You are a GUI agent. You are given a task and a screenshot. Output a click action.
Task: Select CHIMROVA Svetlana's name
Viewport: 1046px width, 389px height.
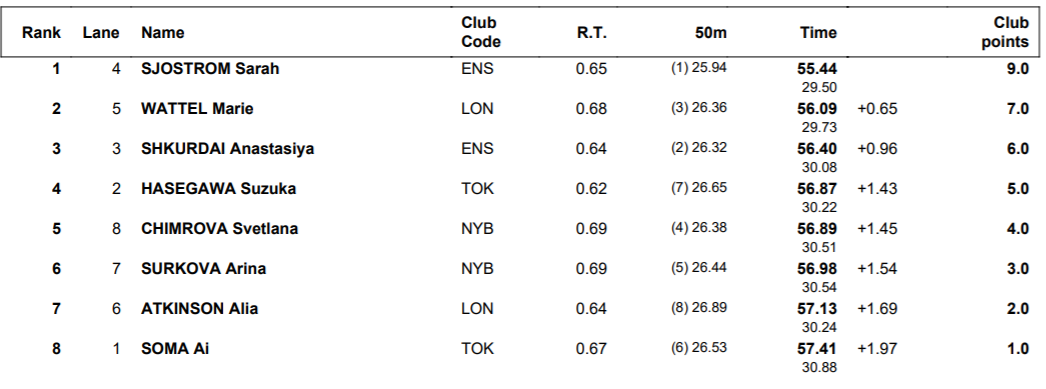(x=219, y=229)
